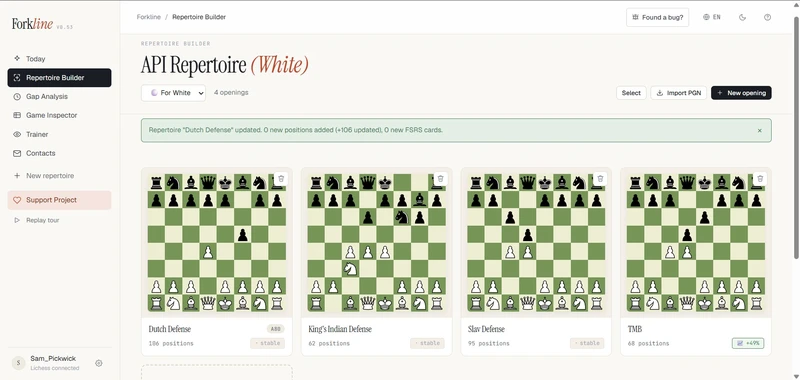Click the Replay tour play icon

pos(17,220)
